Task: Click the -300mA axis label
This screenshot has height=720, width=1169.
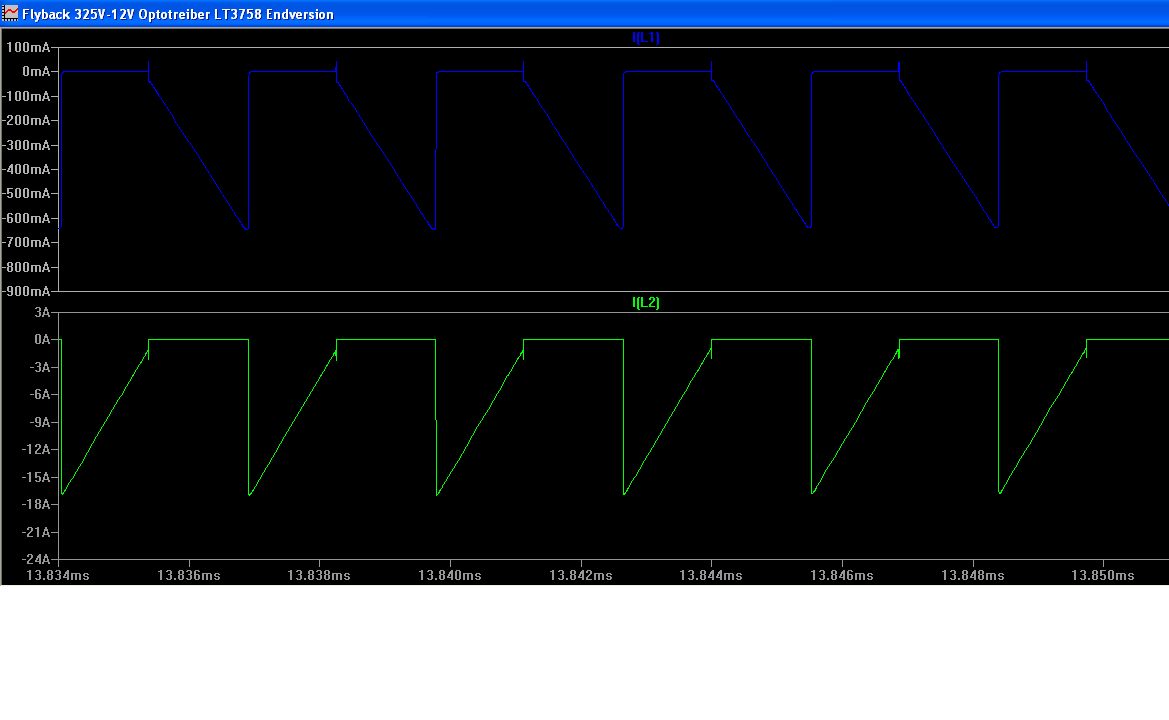Action: [25, 145]
